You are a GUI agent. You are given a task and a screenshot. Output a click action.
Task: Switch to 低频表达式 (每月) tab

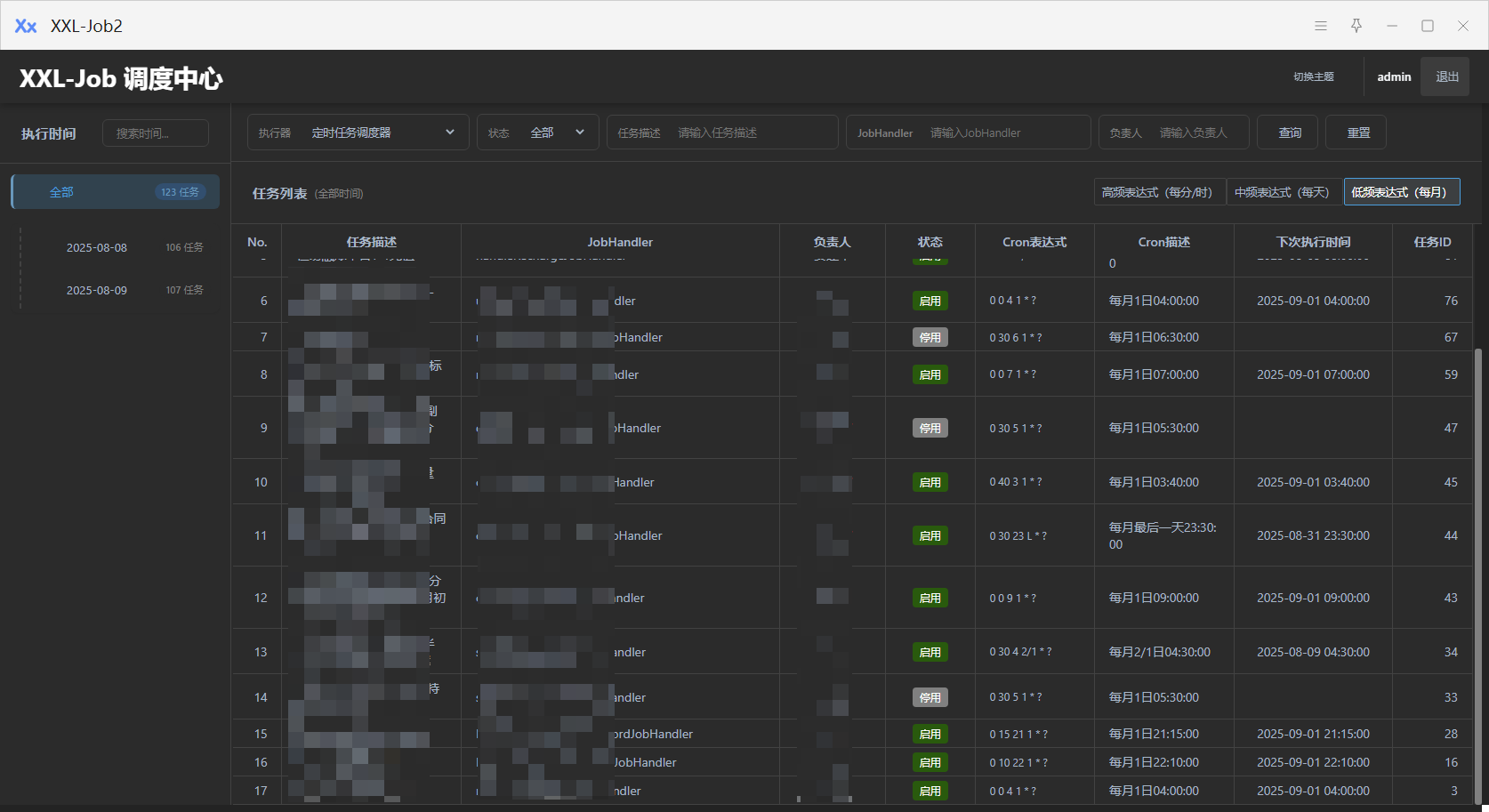(x=1402, y=192)
